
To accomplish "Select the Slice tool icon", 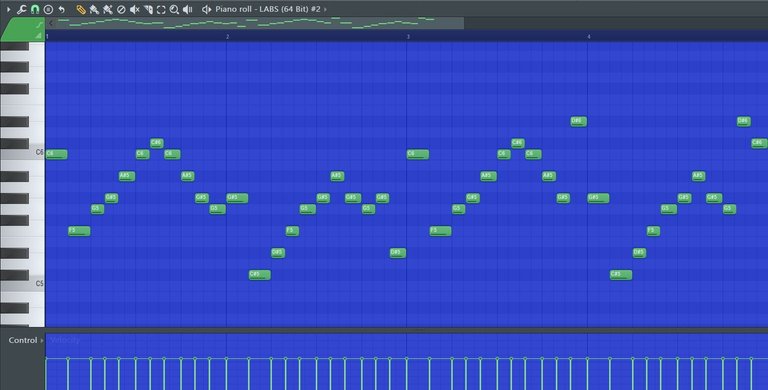I will click(x=148, y=9).
